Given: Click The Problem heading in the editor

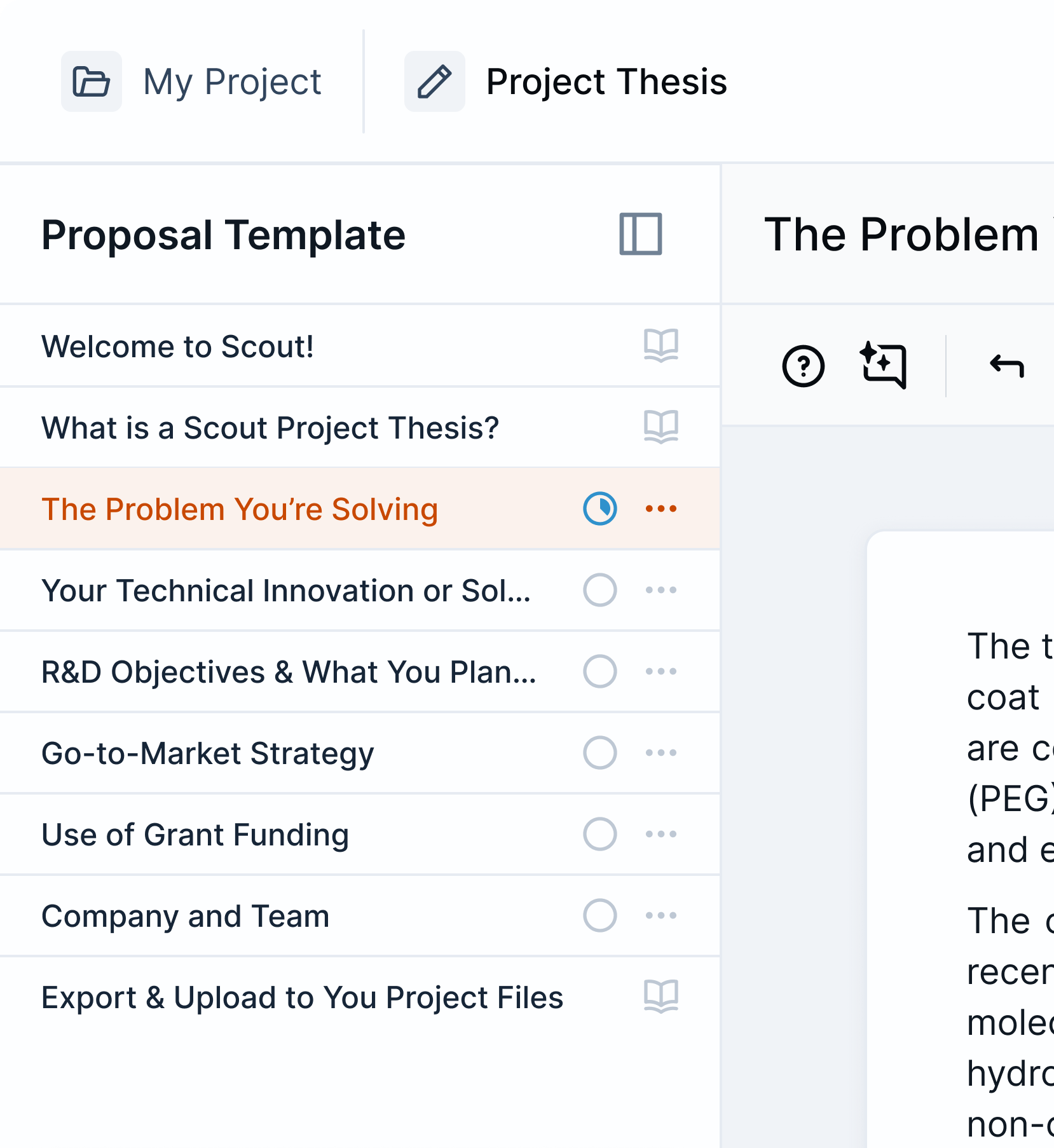Looking at the screenshot, I should coord(903,235).
